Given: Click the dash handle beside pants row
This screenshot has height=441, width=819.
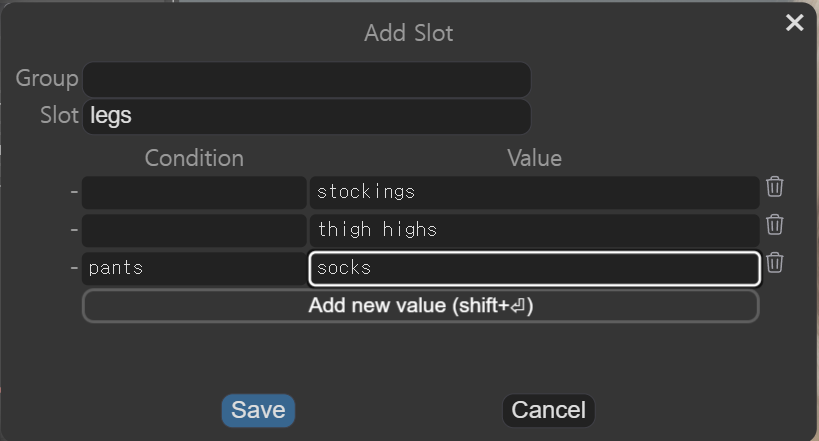Looking at the screenshot, I should pos(74,268).
